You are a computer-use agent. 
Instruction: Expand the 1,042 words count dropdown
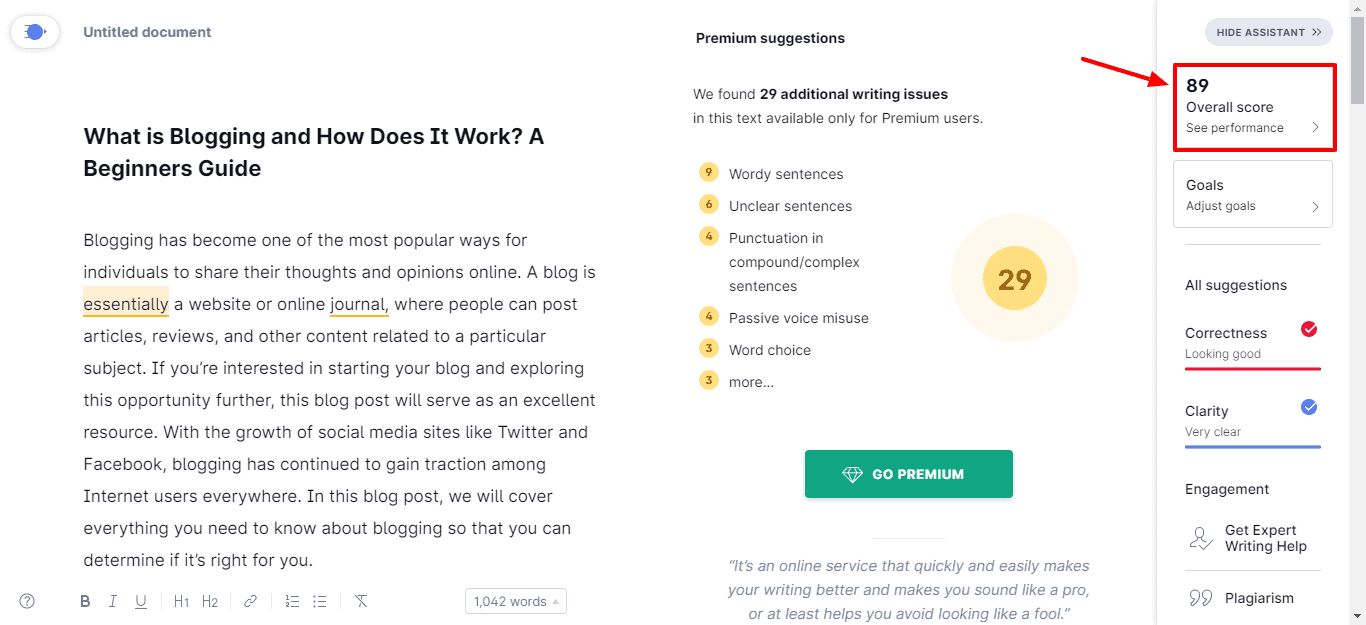tap(515, 601)
